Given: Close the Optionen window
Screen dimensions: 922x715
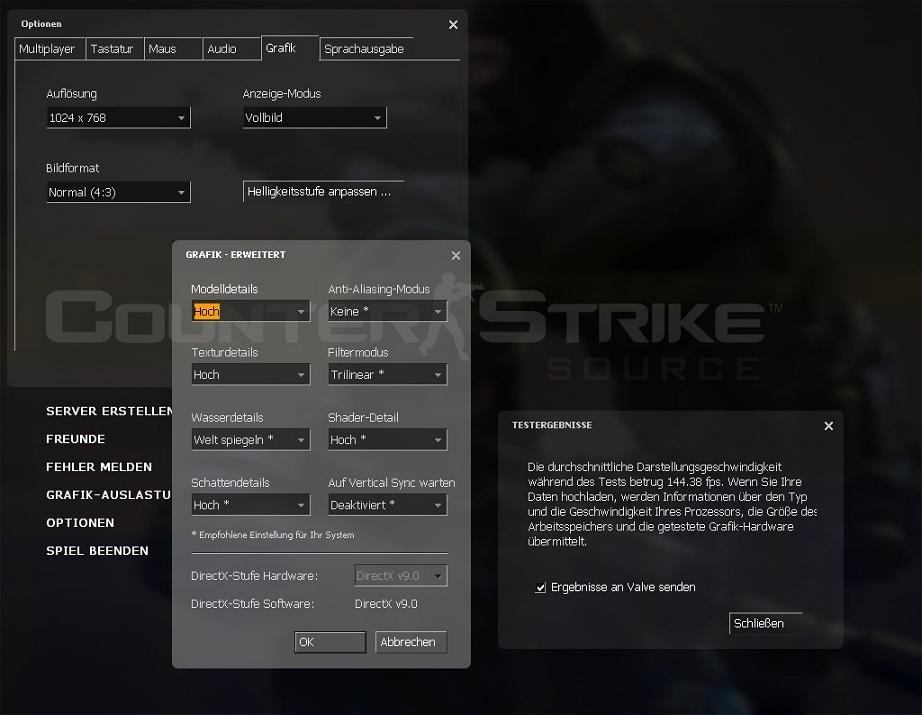Looking at the screenshot, I should [453, 25].
